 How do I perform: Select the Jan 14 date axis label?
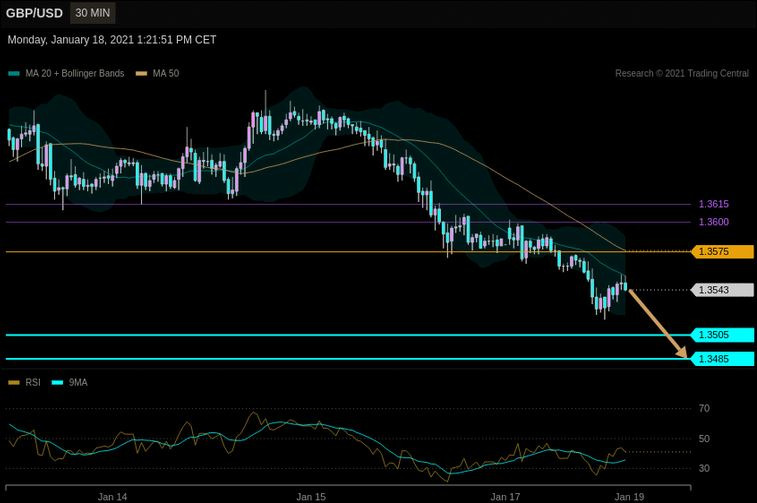[112, 497]
